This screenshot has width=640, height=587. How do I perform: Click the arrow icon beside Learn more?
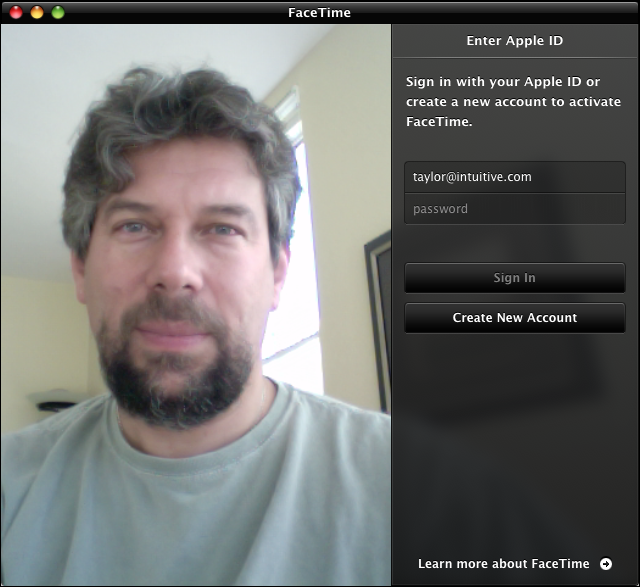click(x=606, y=564)
